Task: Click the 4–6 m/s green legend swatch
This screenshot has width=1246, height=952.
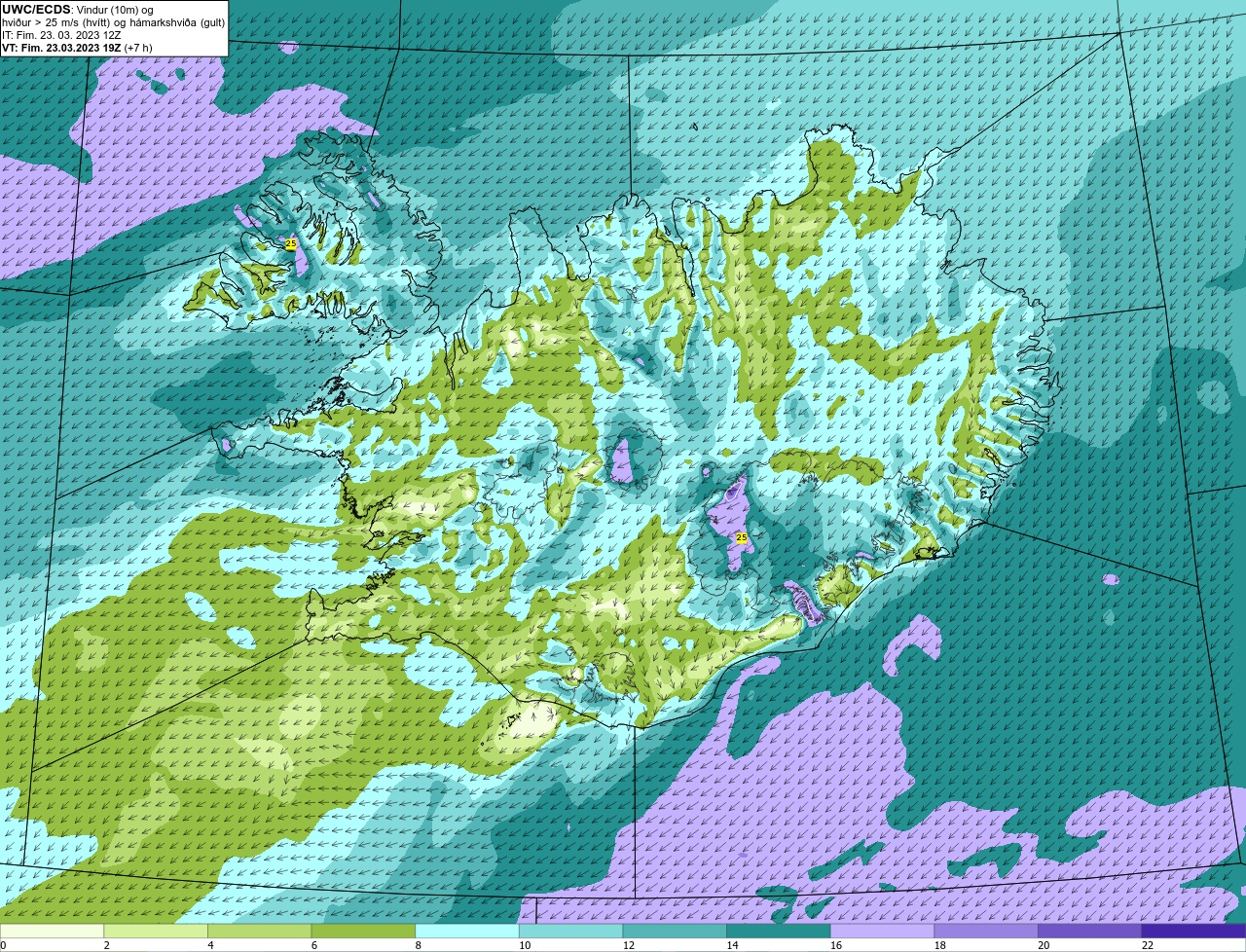Action: pos(259,932)
